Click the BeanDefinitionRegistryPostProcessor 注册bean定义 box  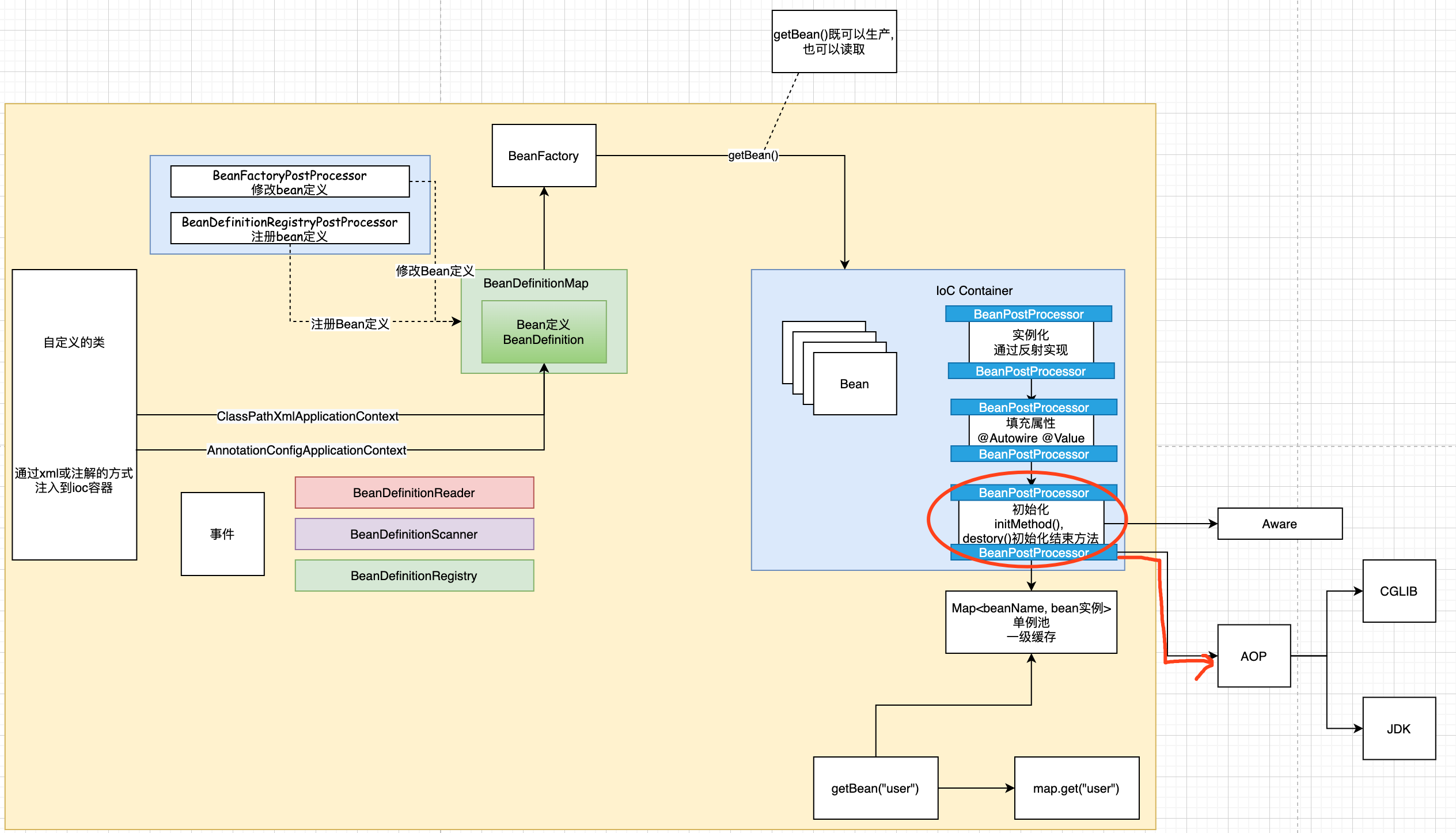[x=289, y=228]
